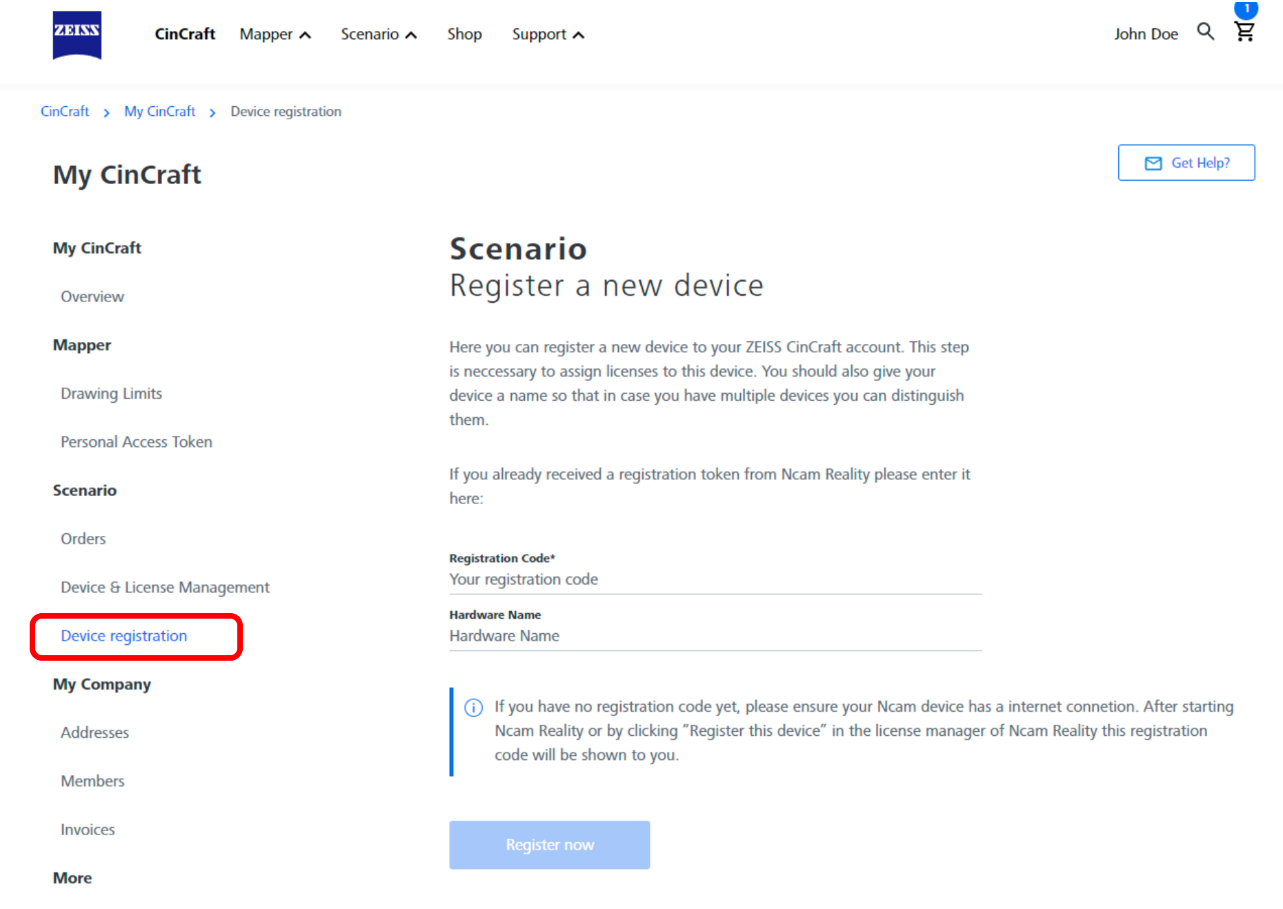Expand the Mapper menu
The width and height of the screenshot is (1283, 909).
click(275, 34)
